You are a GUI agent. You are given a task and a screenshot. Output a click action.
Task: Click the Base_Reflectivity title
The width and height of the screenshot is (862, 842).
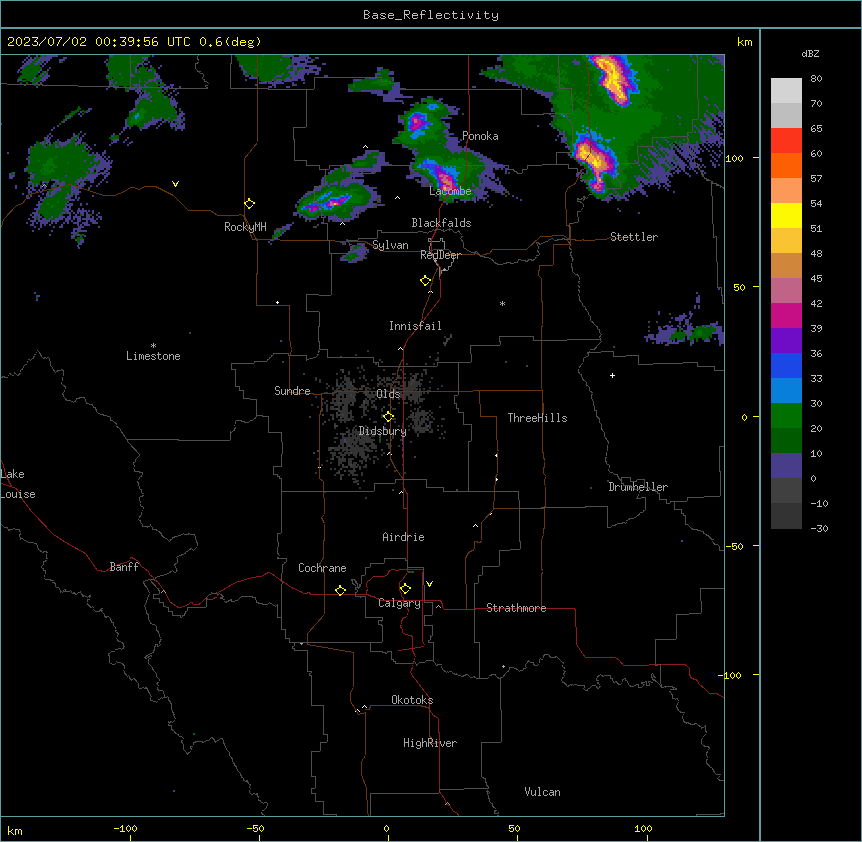[431, 15]
